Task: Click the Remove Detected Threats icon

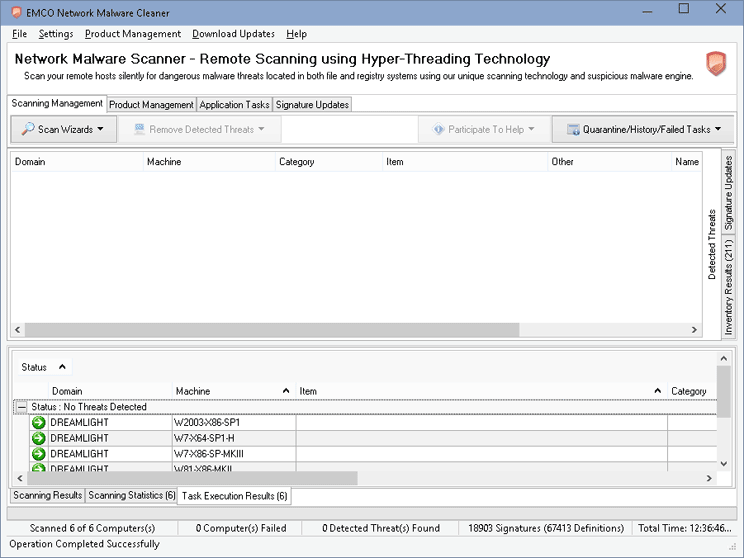Action: 139,129
